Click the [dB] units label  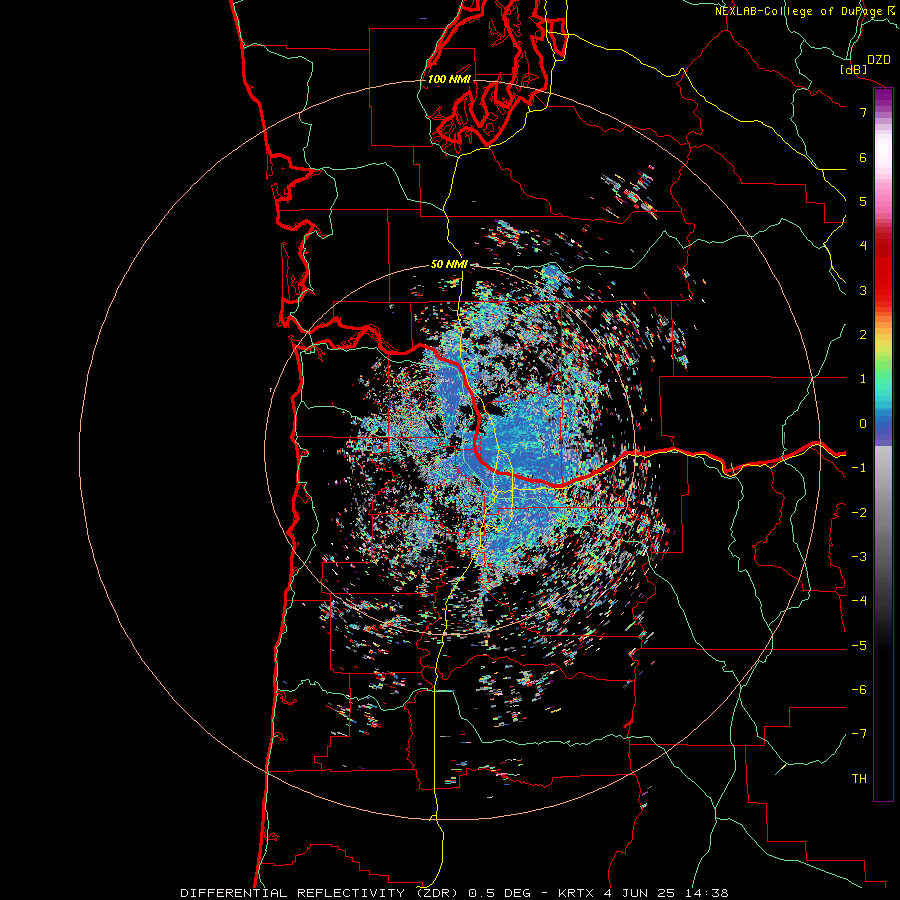(853, 69)
